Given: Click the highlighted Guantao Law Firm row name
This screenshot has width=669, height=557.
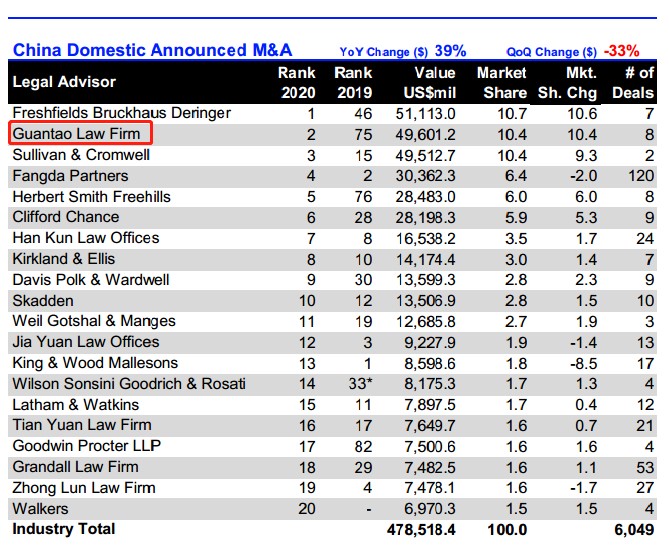Looking at the screenshot, I should click(x=80, y=134).
